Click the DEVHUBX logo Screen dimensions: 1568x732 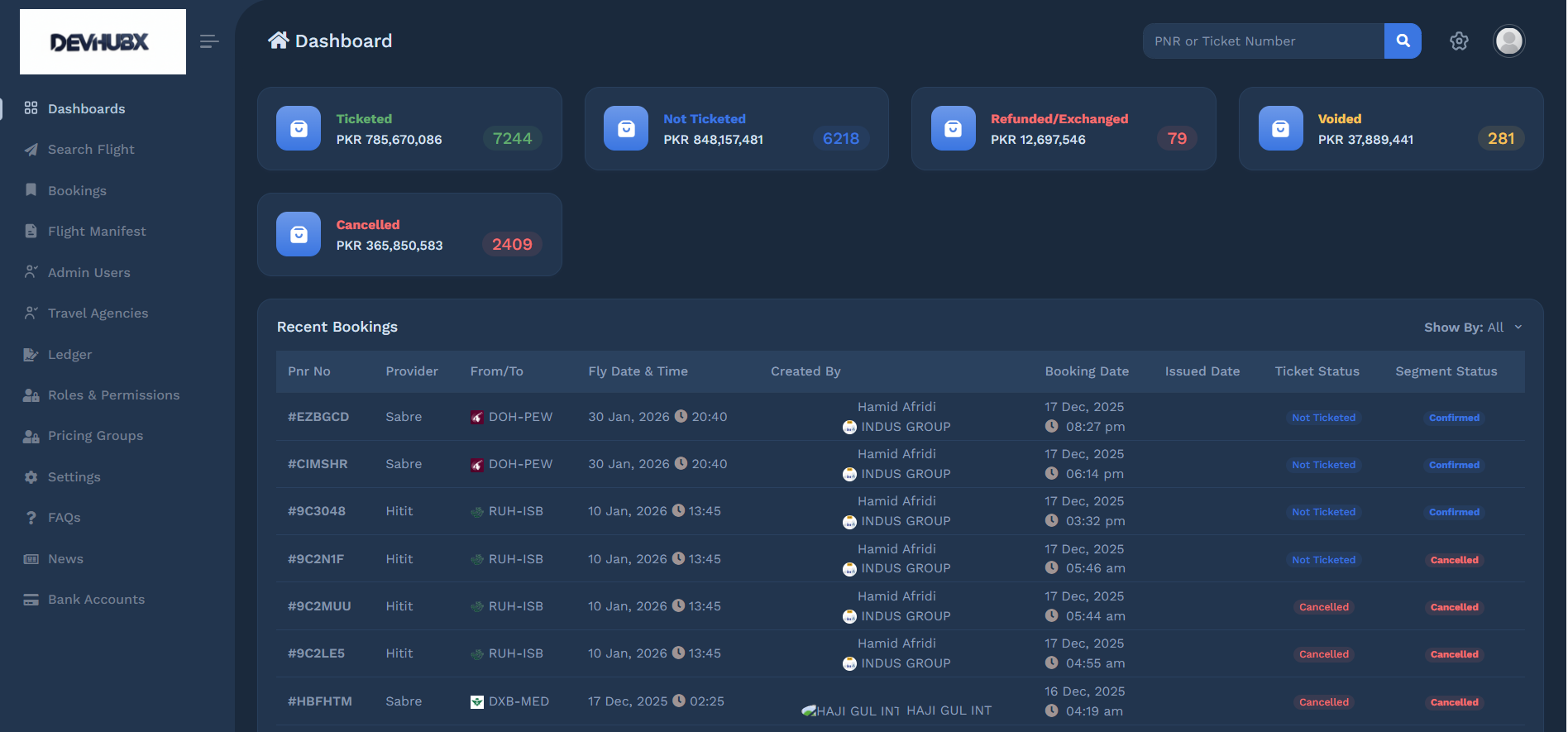pos(103,42)
